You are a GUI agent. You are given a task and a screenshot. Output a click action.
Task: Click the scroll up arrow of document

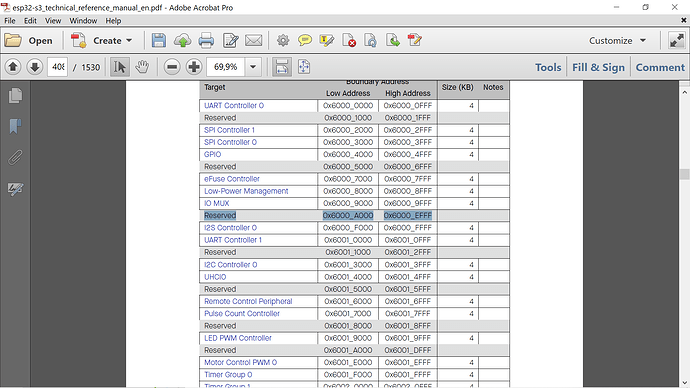tap(684, 92)
